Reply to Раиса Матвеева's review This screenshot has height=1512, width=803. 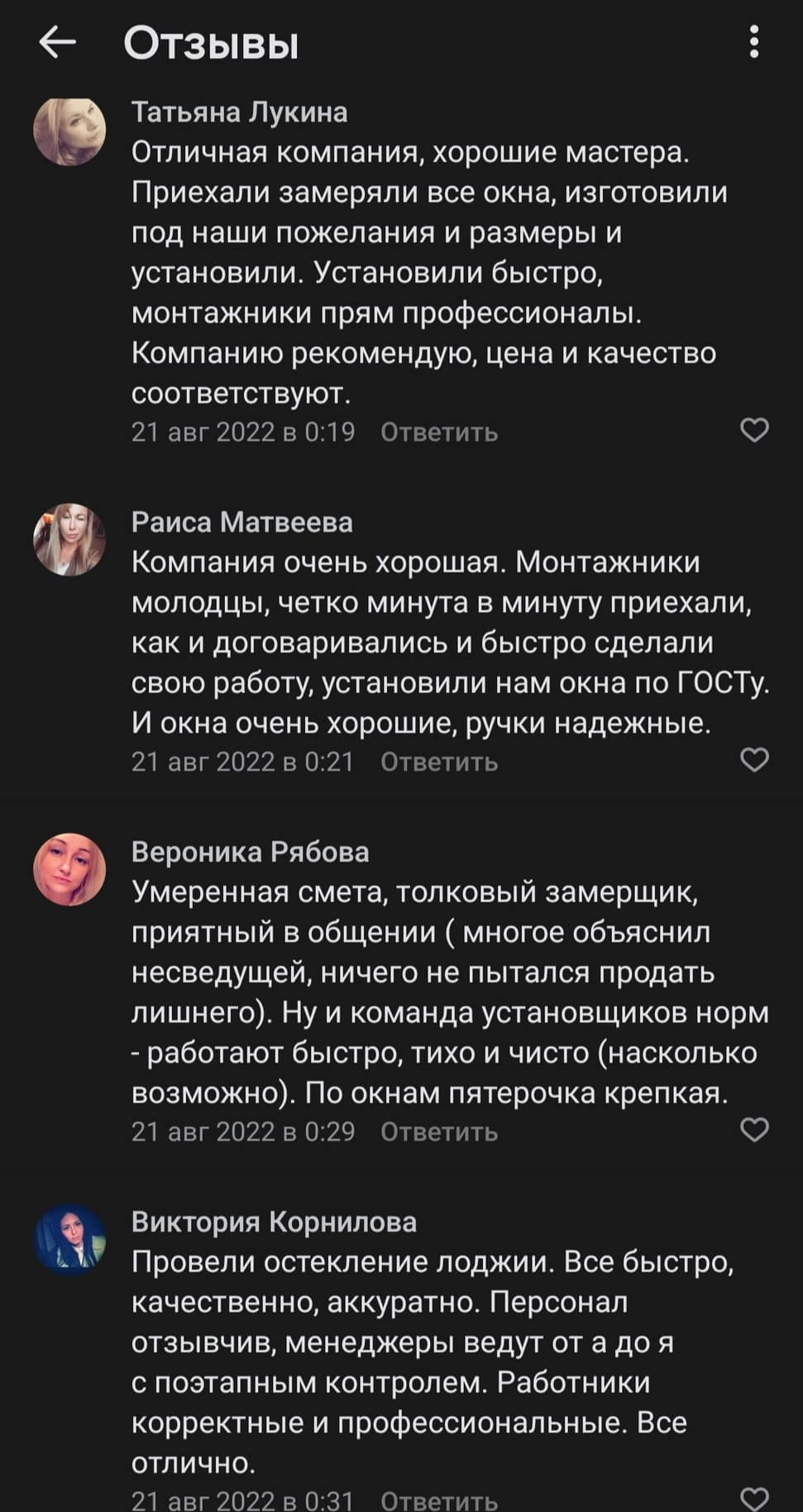(x=438, y=761)
